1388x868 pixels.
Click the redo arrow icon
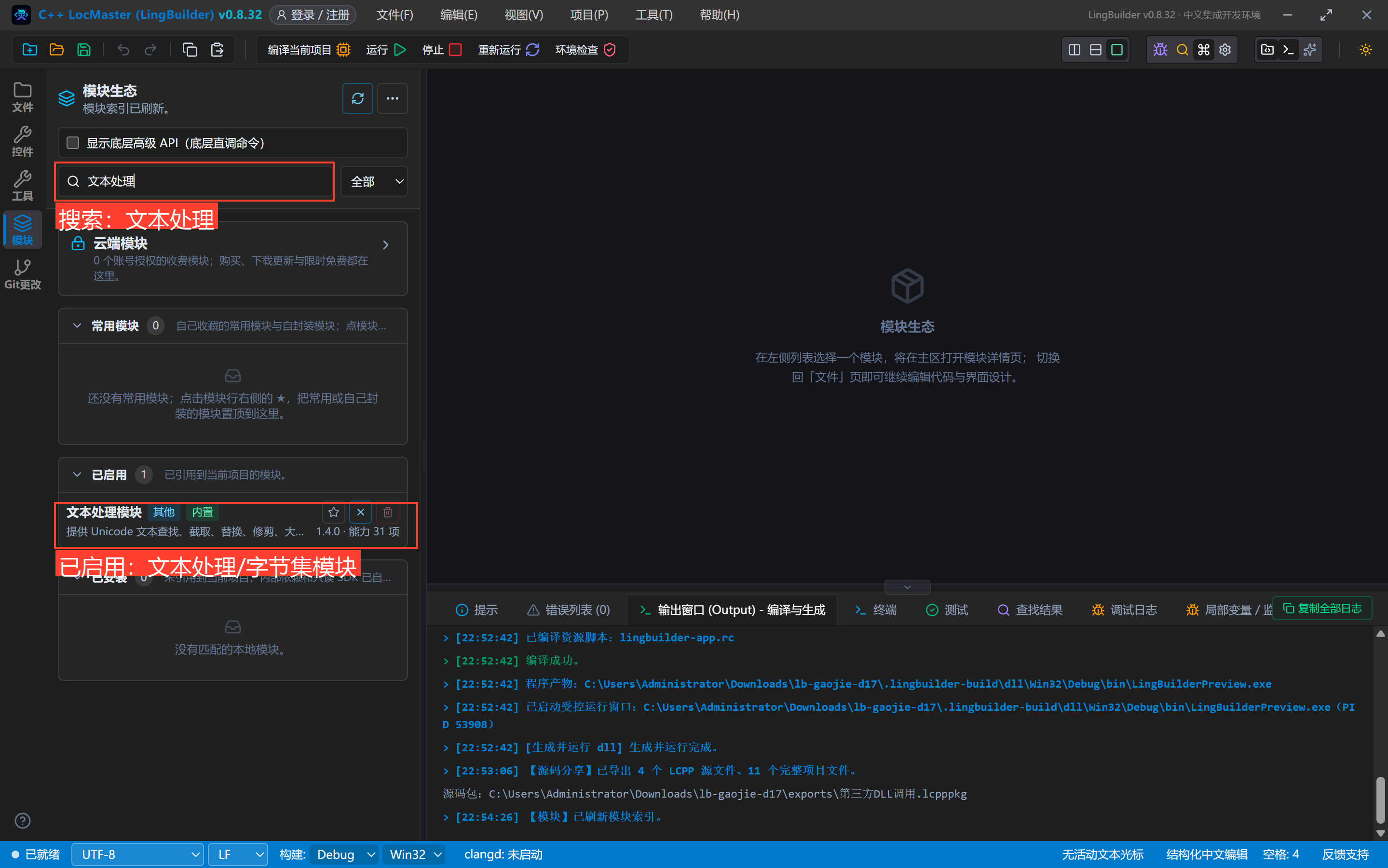pos(150,50)
